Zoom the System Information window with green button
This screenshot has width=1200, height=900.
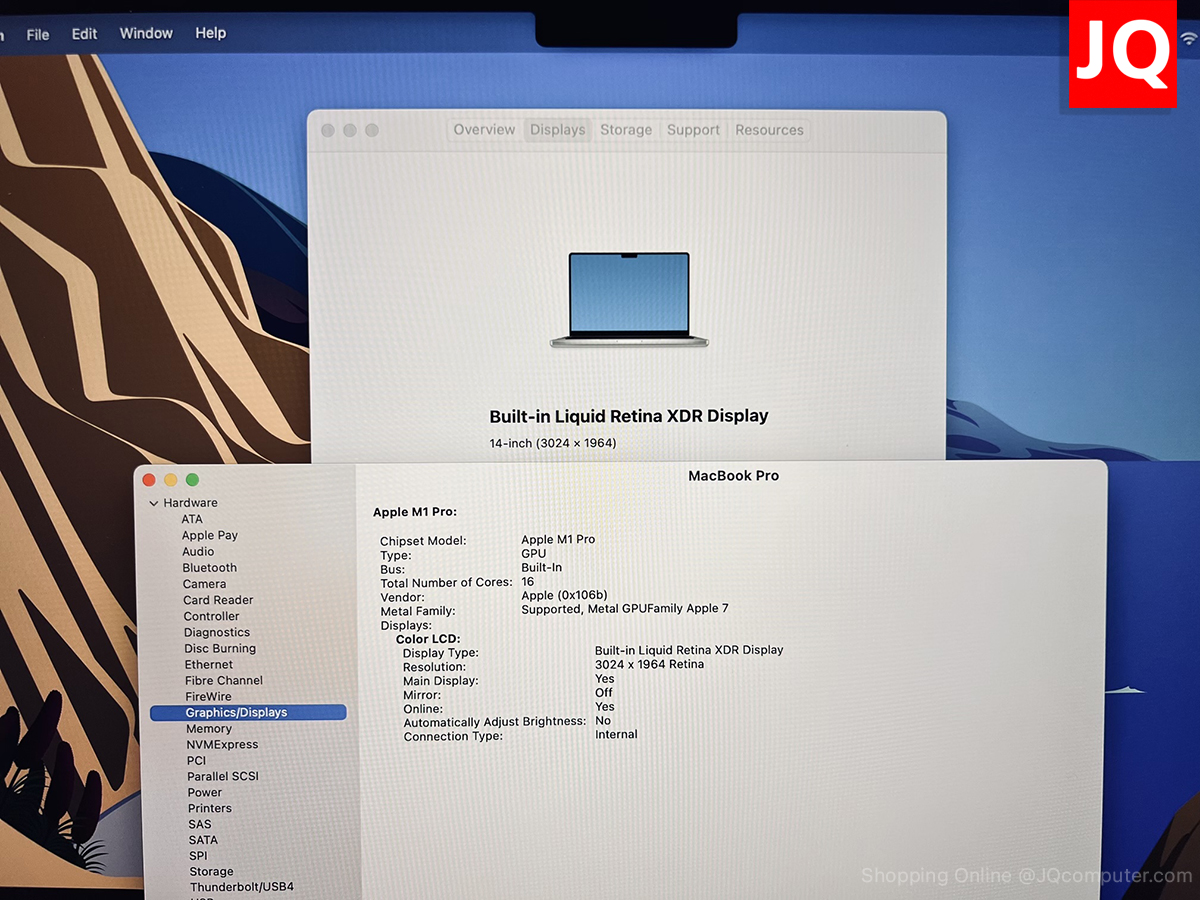point(192,480)
